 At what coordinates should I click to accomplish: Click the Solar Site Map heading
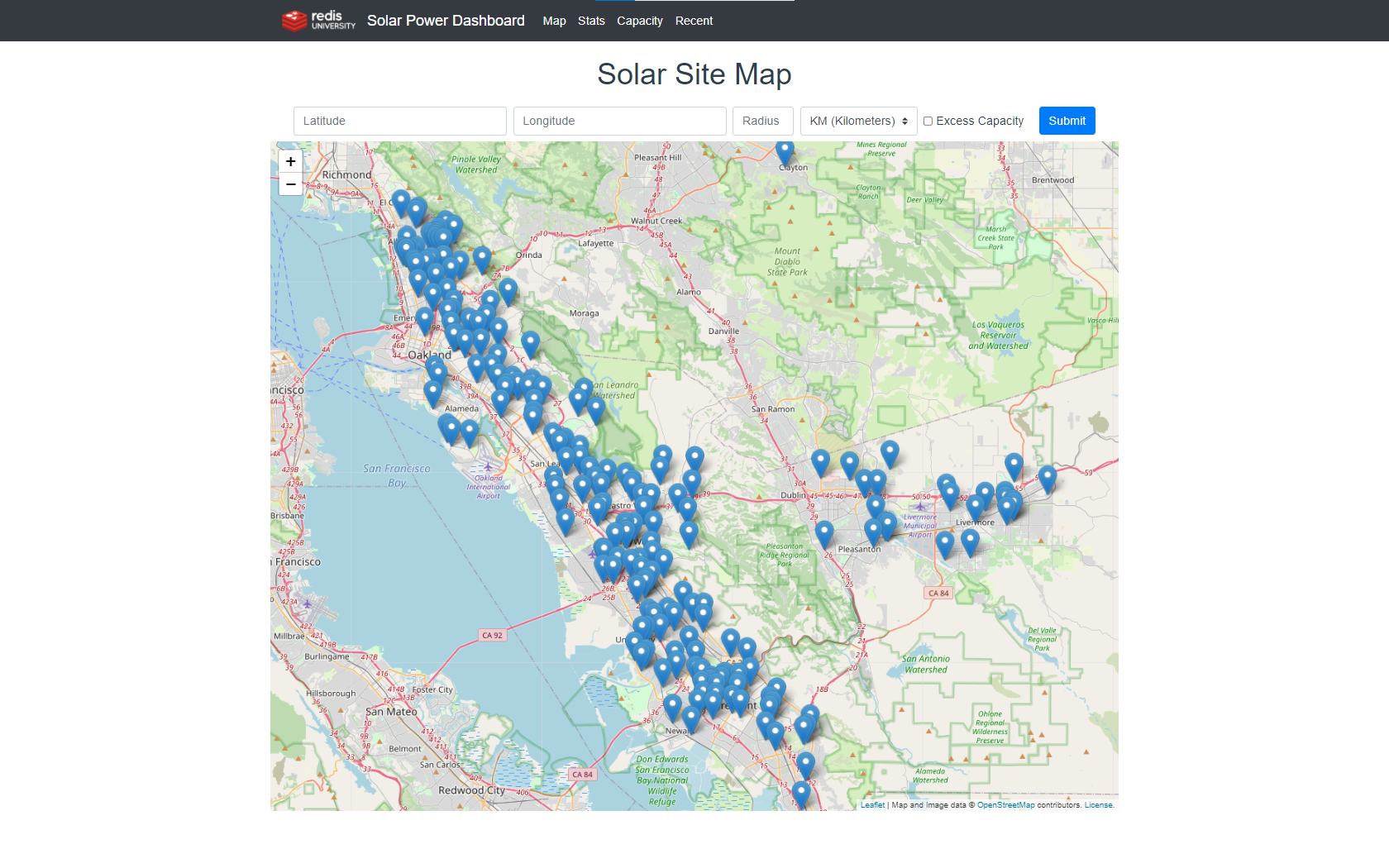click(x=694, y=74)
